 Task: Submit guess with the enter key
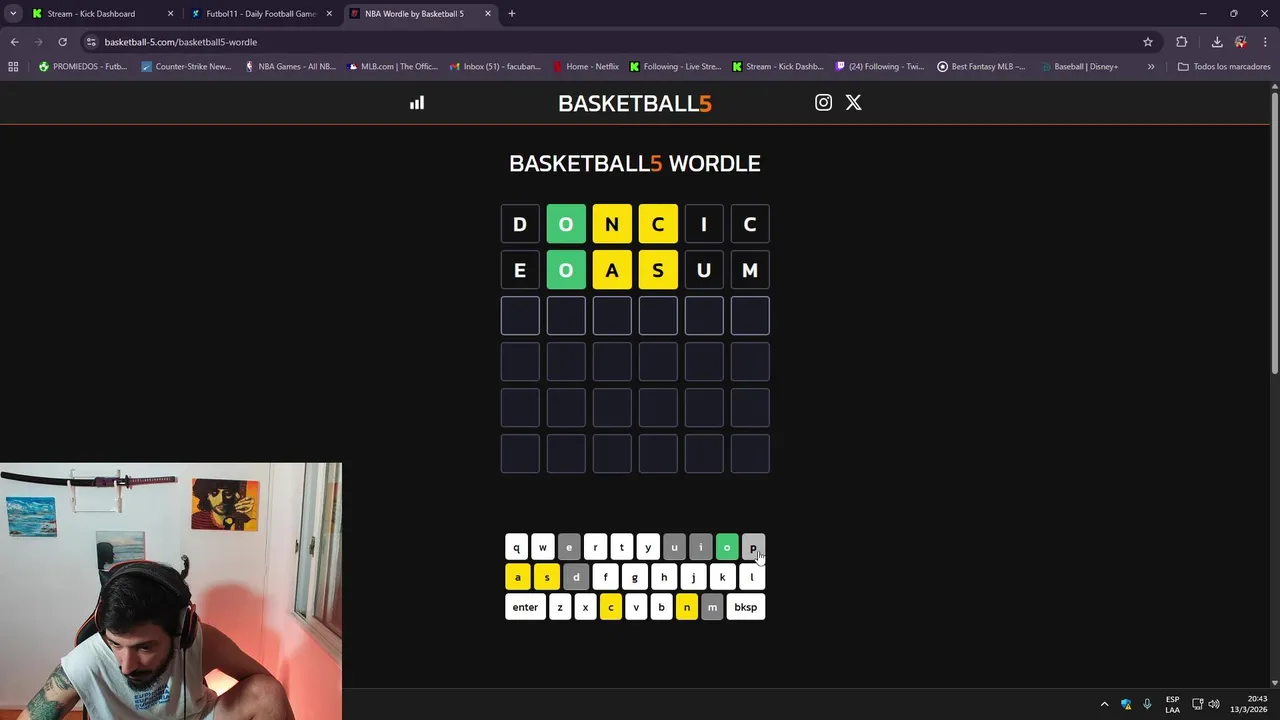(x=525, y=607)
